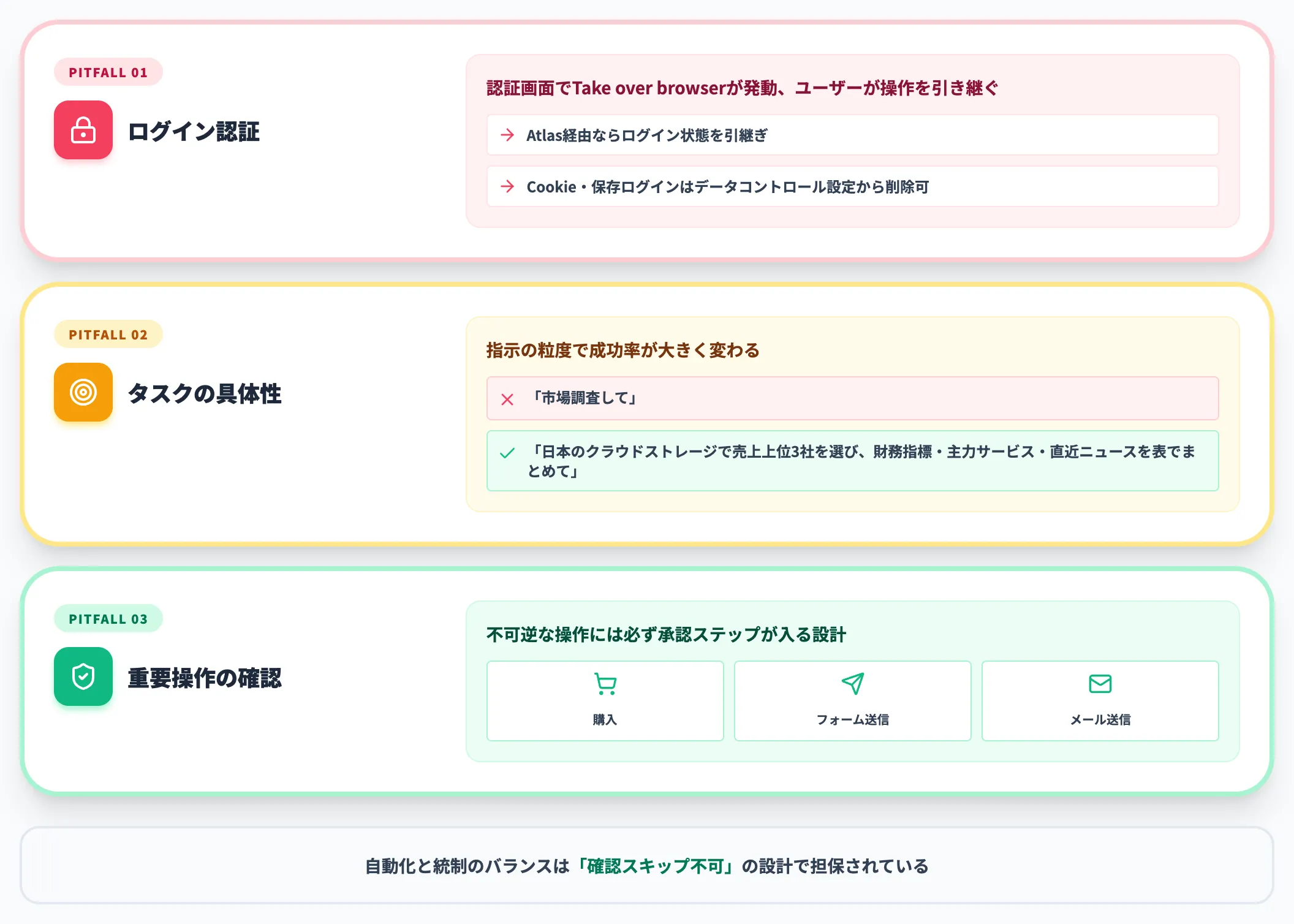
Task: Click the green highlighted 「確認スキップ不可」 text
Action: click(656, 866)
